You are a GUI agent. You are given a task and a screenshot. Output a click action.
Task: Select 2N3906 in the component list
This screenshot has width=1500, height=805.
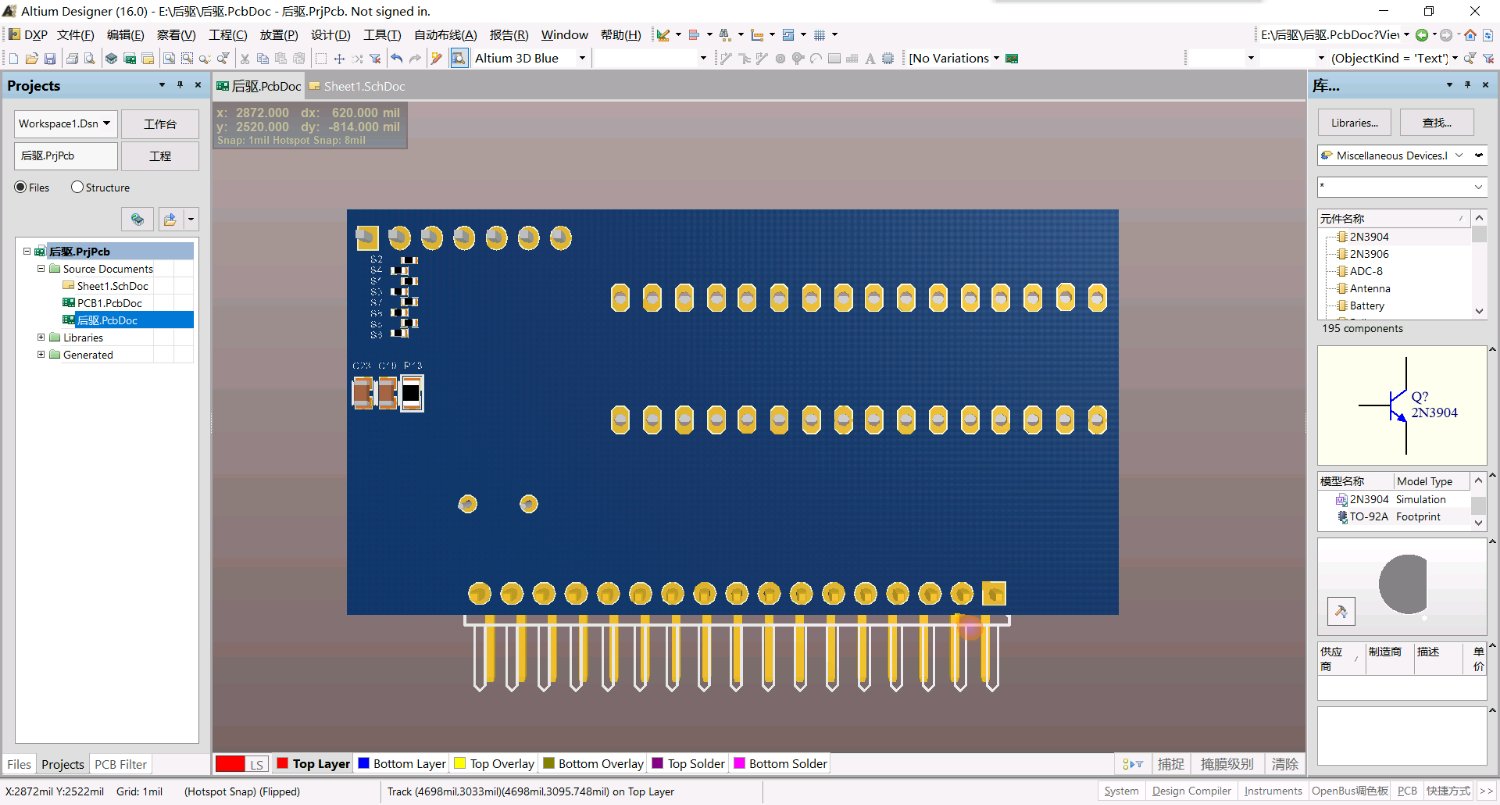(x=1368, y=254)
